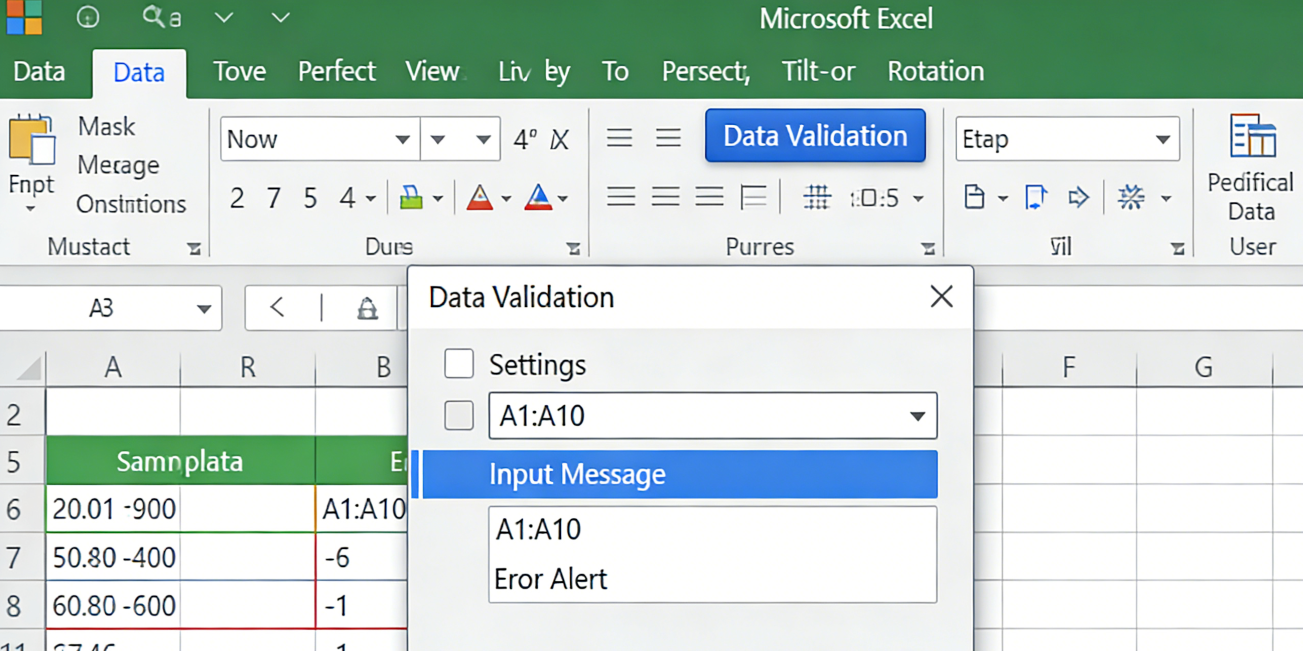Screen dimensions: 1303x651
Task: Click cell containing 60.80 -600
Action: click(113, 605)
